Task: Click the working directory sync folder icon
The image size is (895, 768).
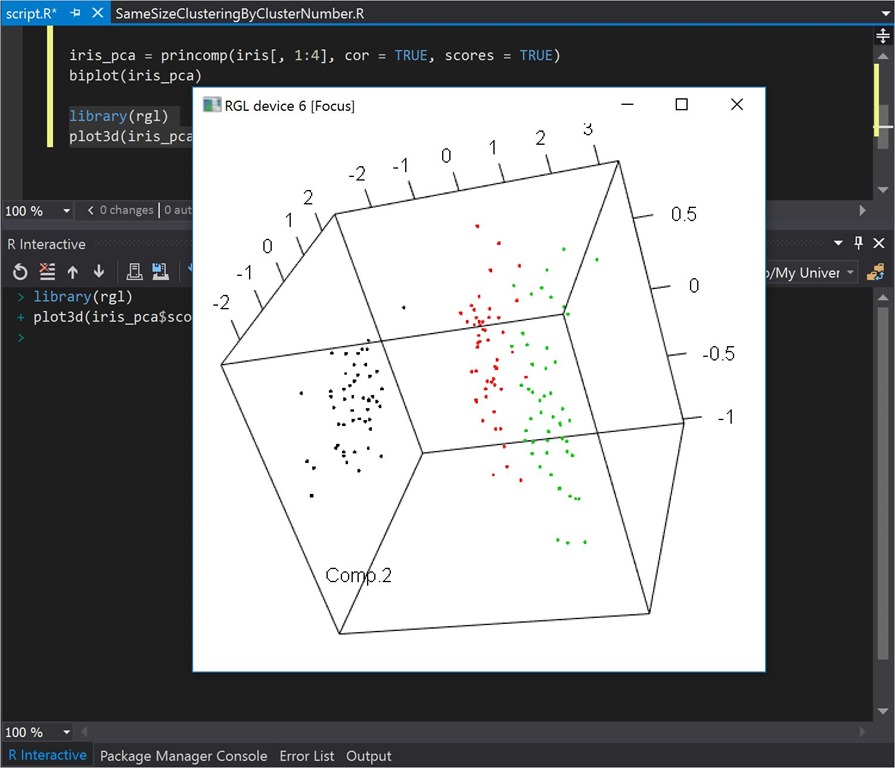Action: (x=875, y=272)
